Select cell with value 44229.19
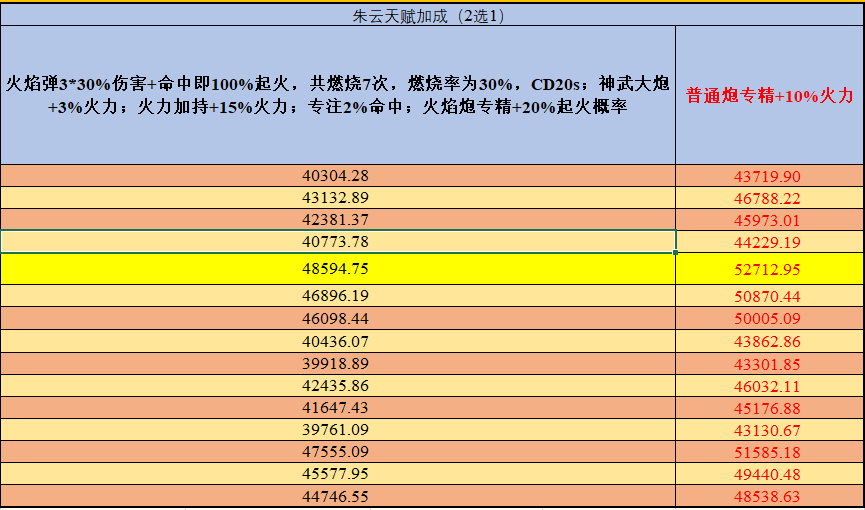 770,242
